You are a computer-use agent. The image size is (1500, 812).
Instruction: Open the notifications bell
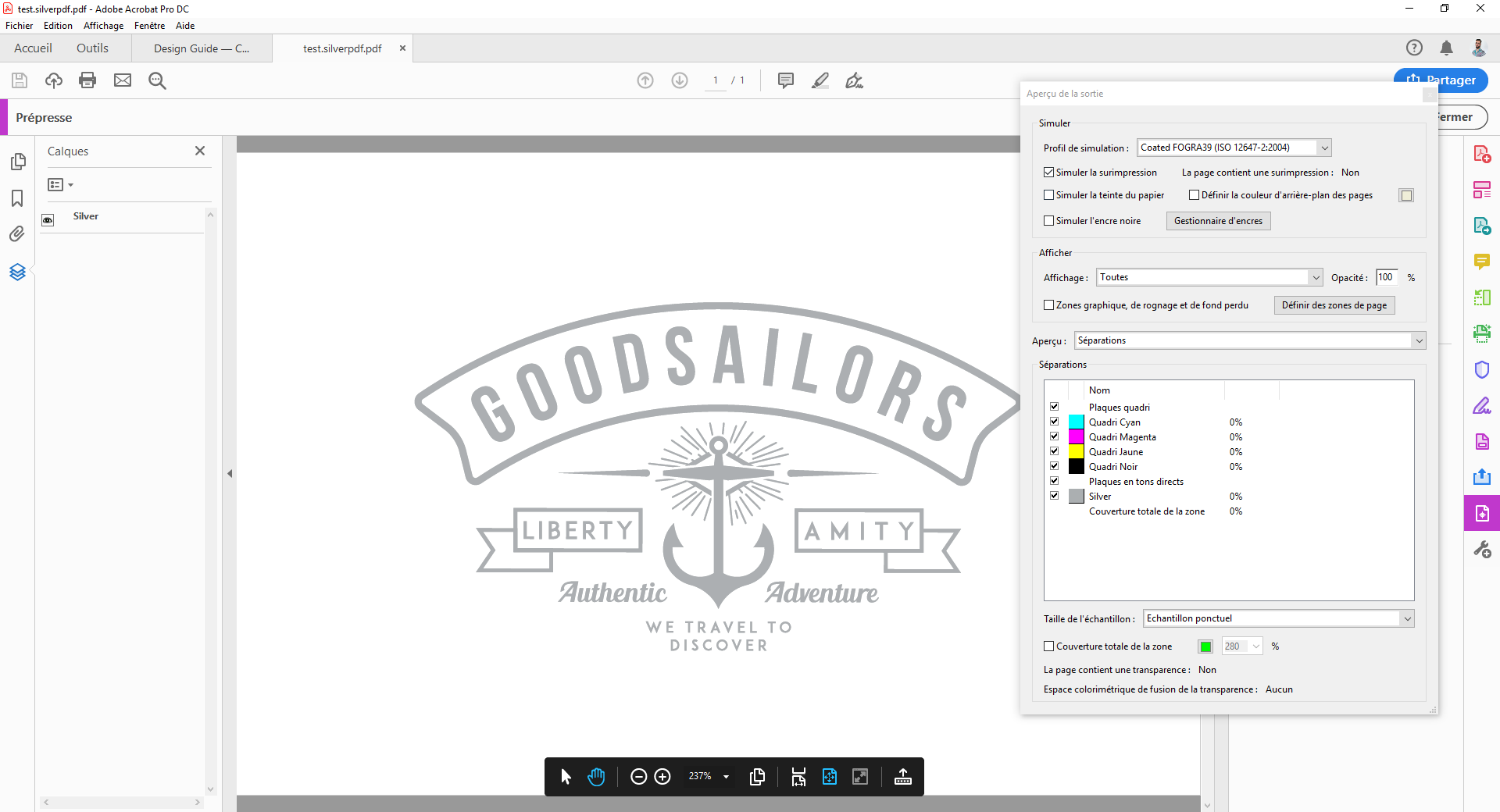pos(1446,48)
